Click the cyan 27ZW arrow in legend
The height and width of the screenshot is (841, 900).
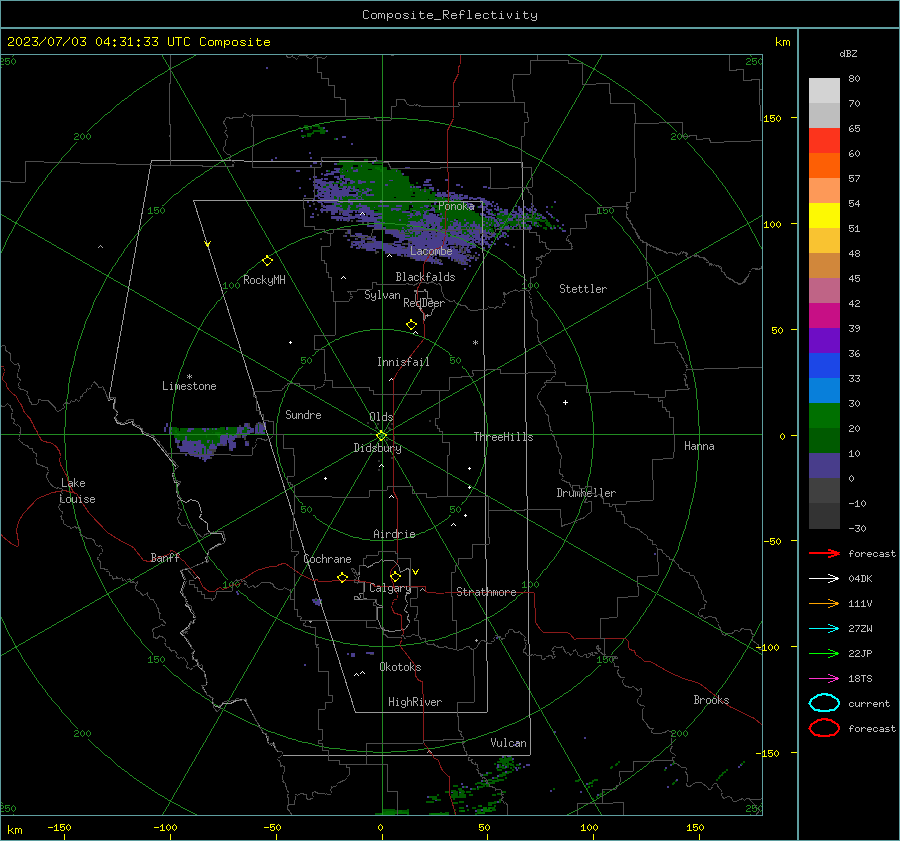click(x=824, y=629)
